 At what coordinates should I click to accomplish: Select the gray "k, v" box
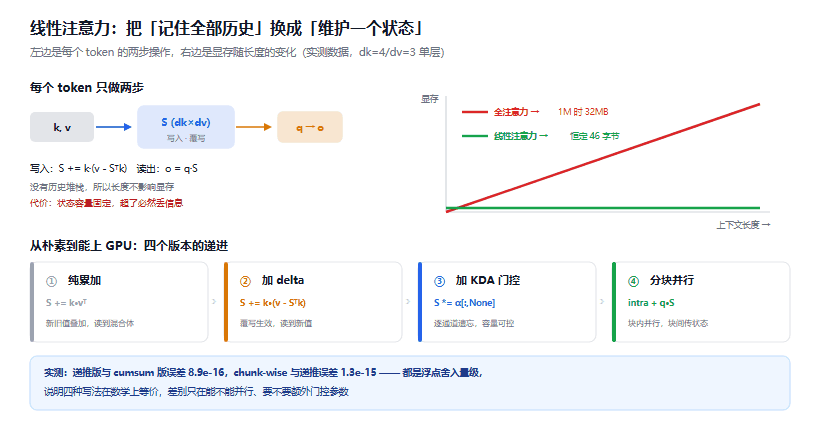point(62,127)
